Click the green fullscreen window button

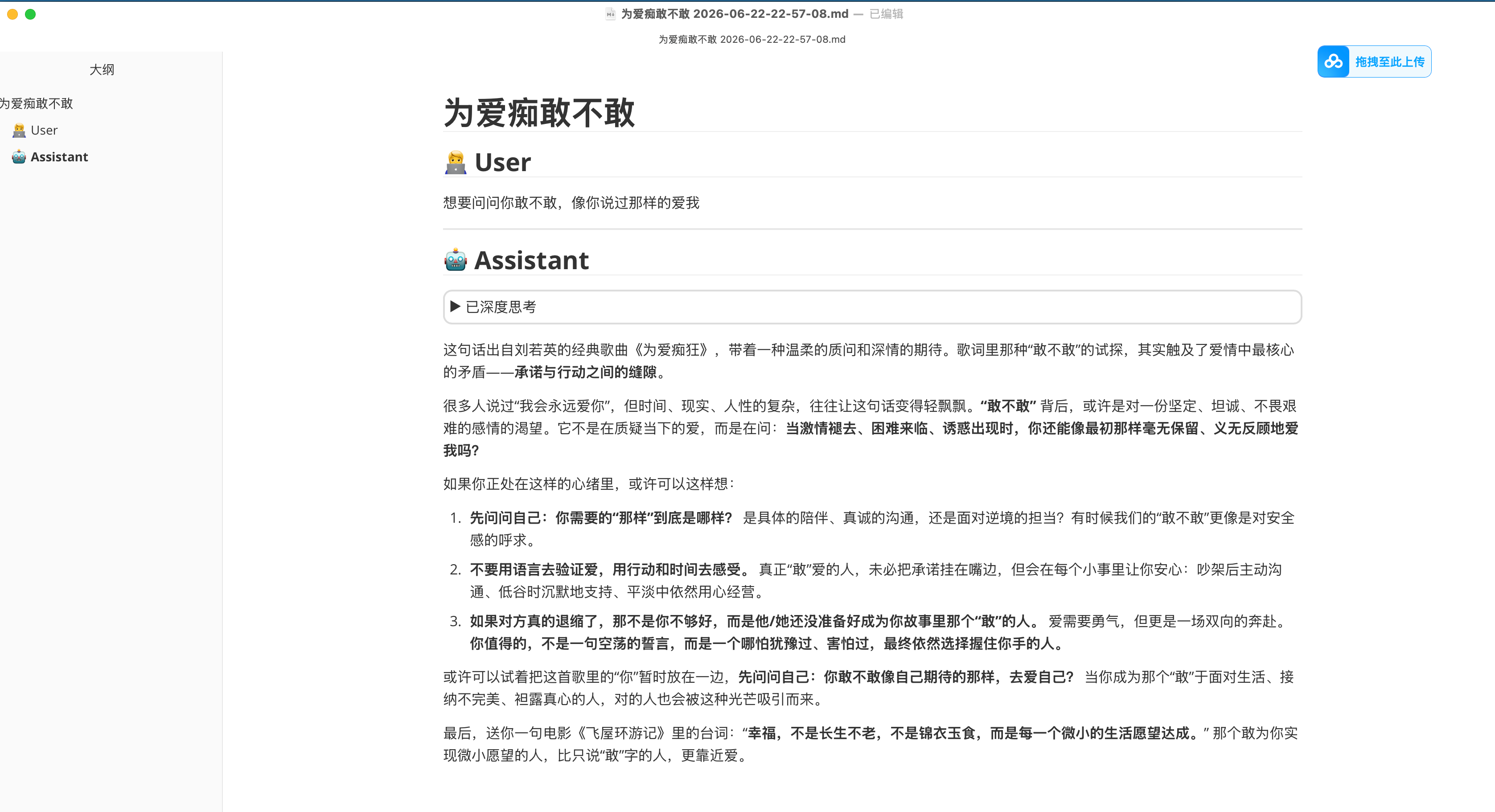(30, 14)
